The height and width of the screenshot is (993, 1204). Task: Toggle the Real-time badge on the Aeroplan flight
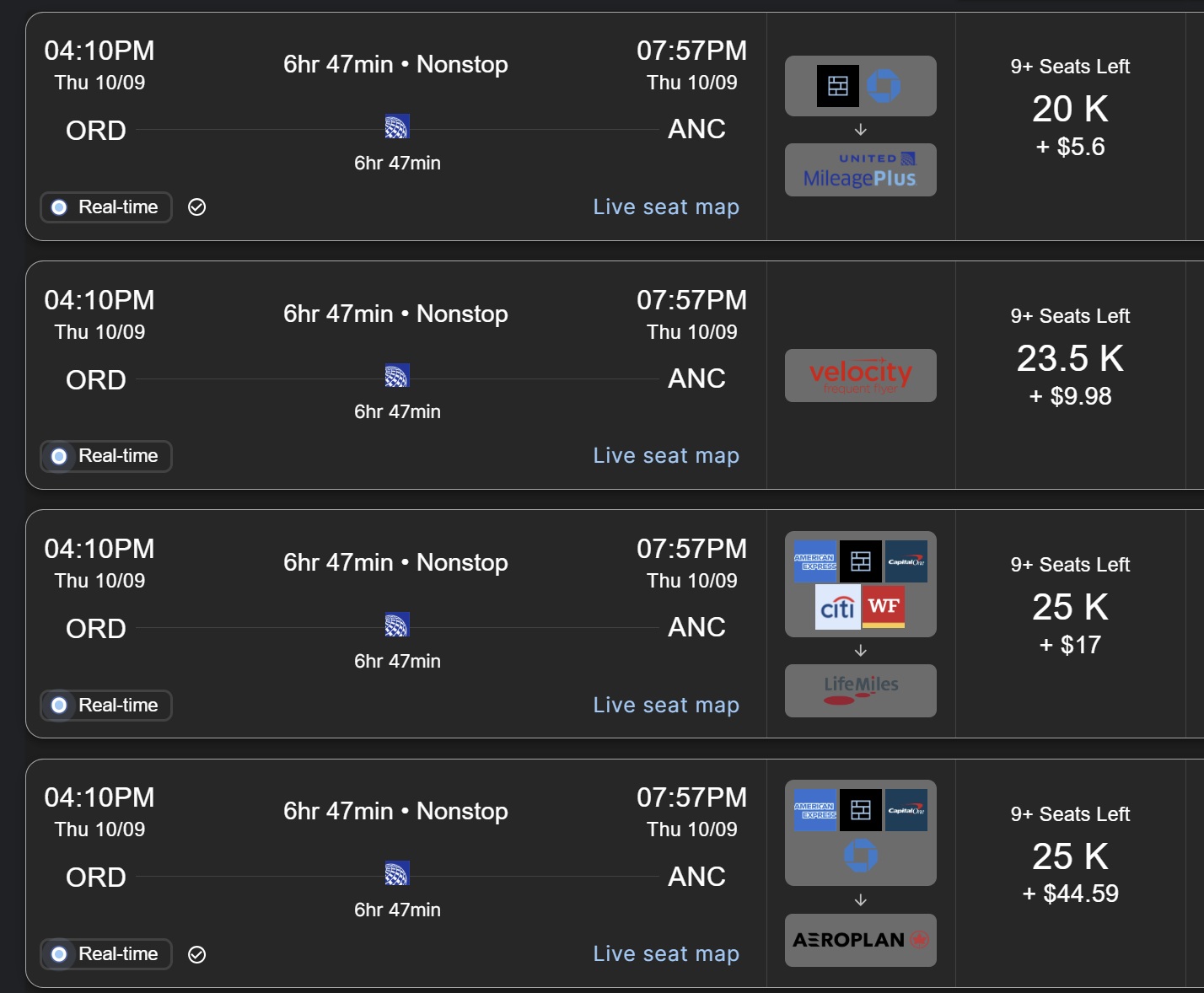106,954
